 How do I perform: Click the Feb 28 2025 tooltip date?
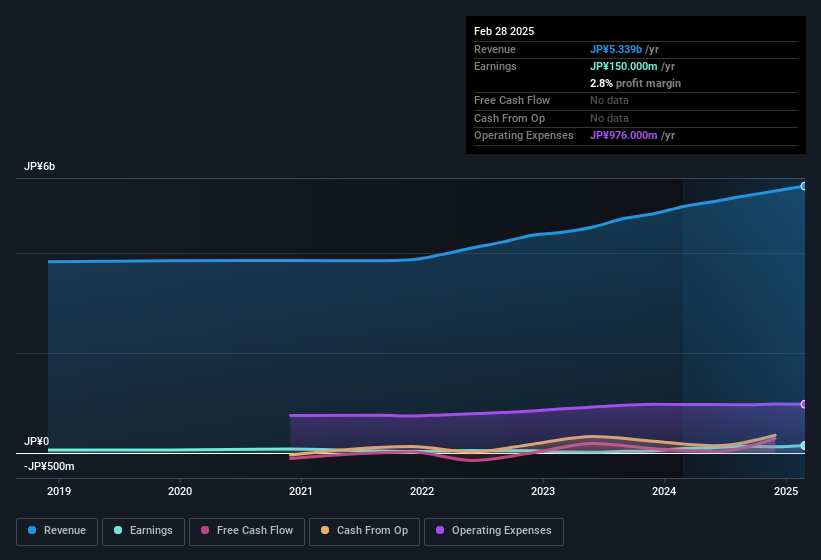tap(504, 31)
